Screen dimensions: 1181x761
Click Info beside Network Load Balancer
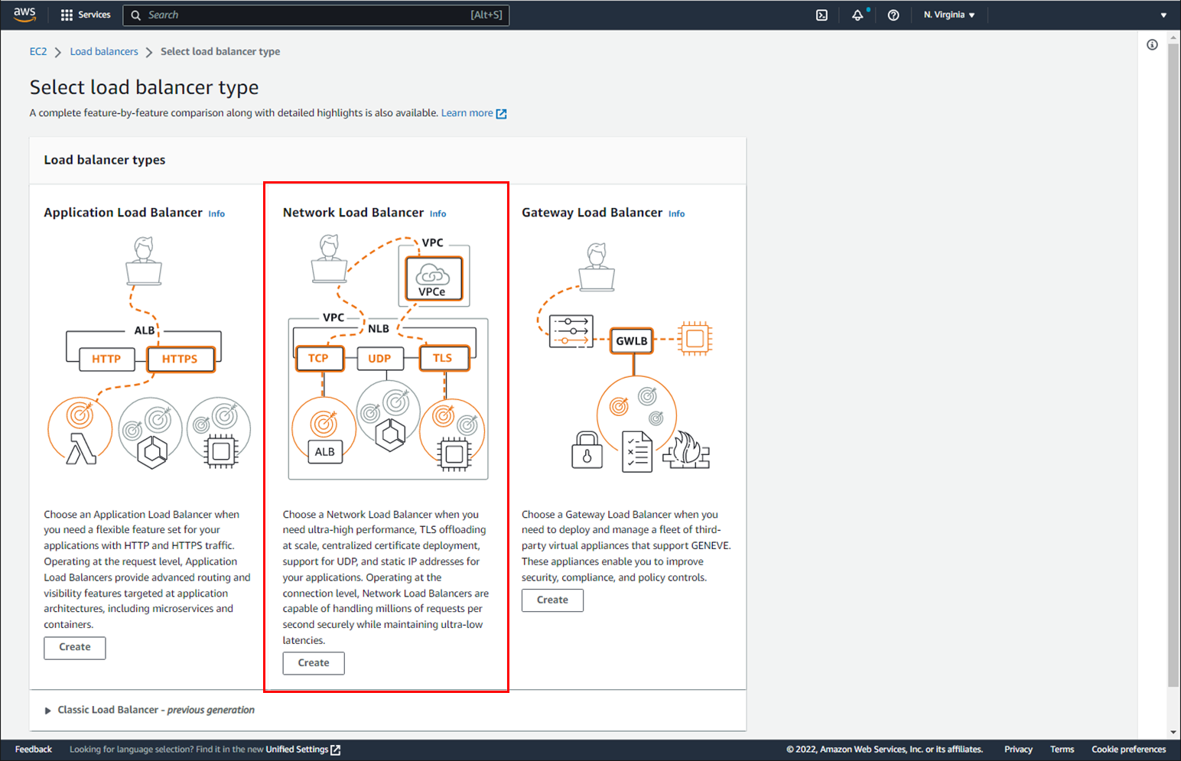click(437, 213)
